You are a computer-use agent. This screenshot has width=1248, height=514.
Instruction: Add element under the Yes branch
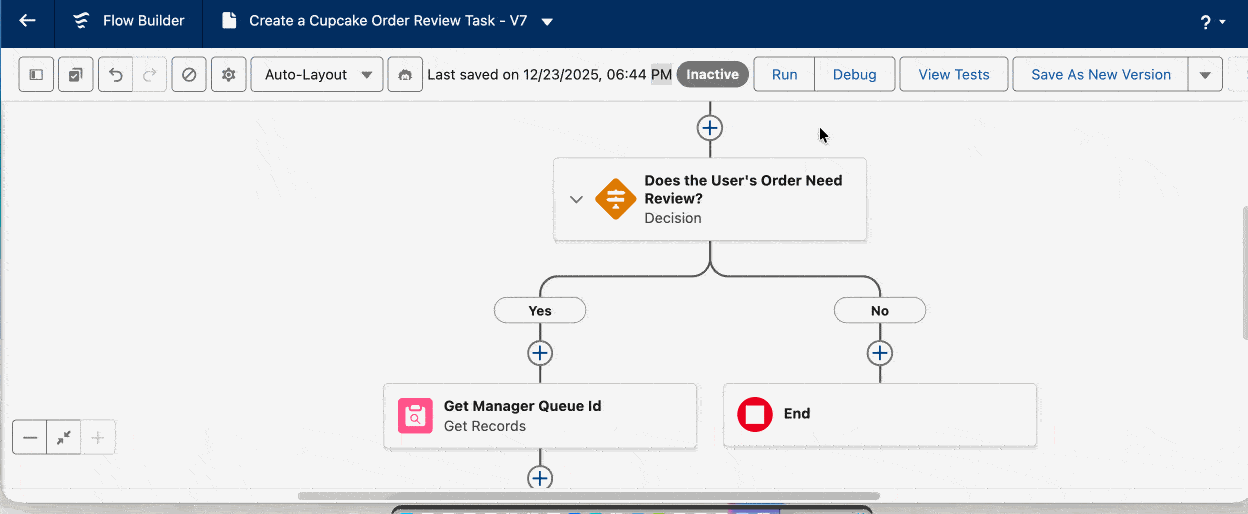pyautogui.click(x=540, y=353)
